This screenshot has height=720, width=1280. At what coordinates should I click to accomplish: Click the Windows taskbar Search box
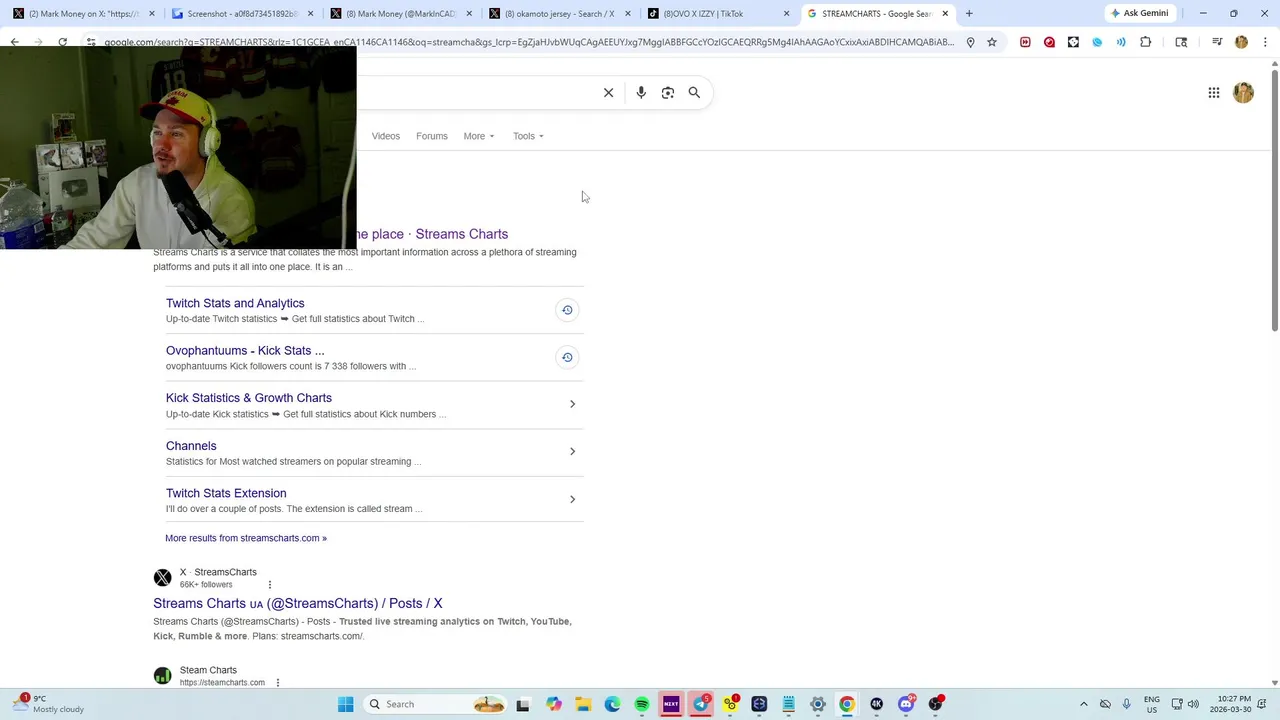pos(435,704)
